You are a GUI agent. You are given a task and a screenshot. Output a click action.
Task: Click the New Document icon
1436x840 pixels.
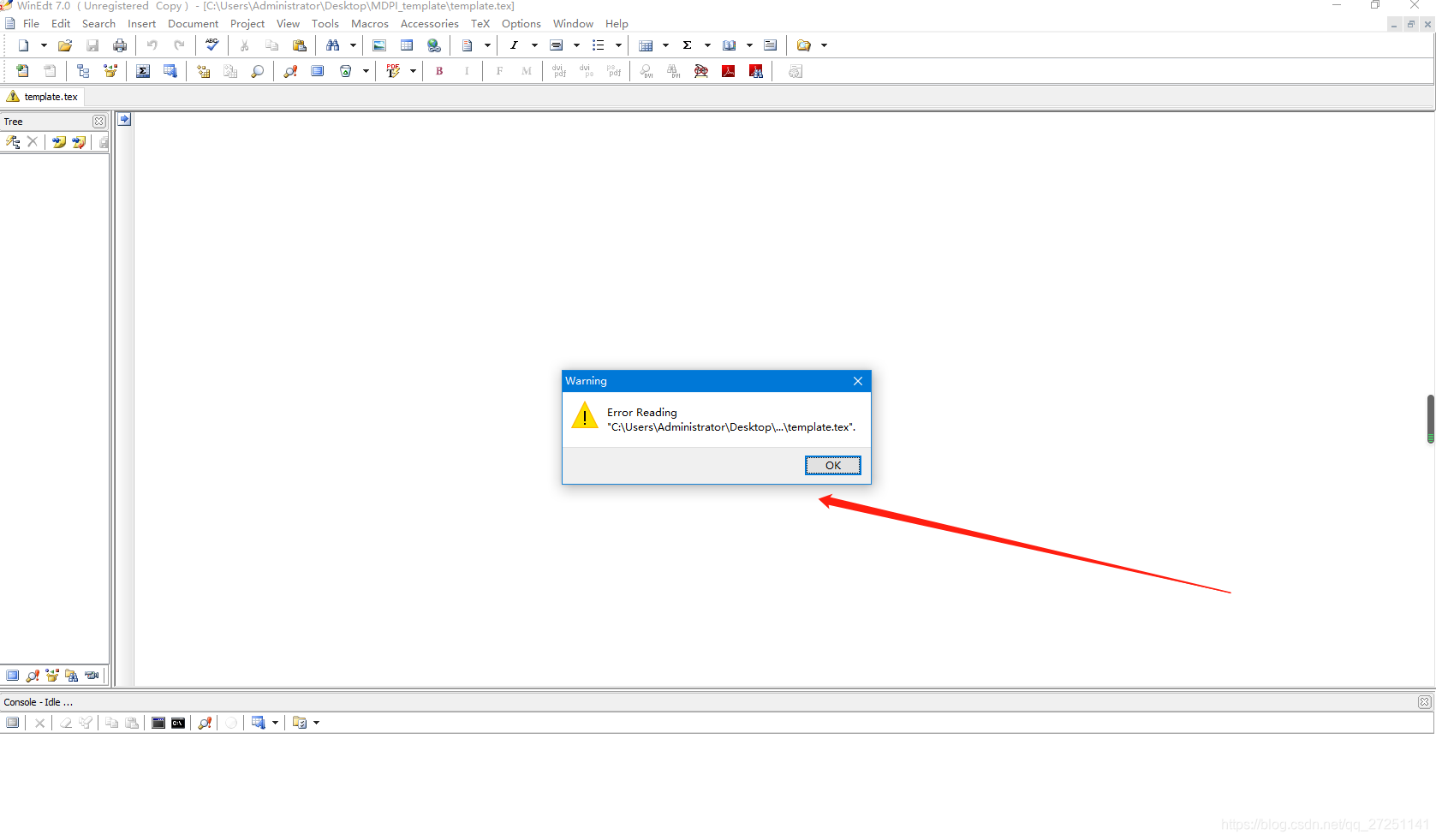click(24, 45)
